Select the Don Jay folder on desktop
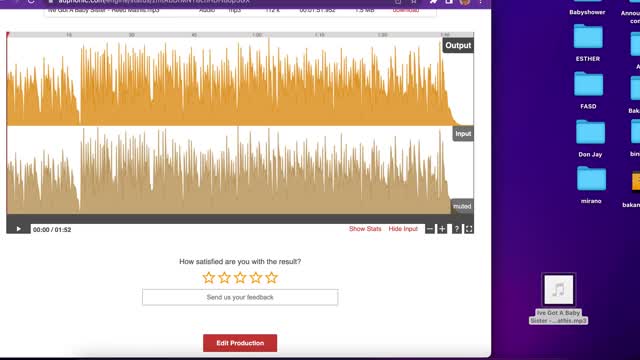Viewport: 640px width, 360px height. click(x=590, y=138)
